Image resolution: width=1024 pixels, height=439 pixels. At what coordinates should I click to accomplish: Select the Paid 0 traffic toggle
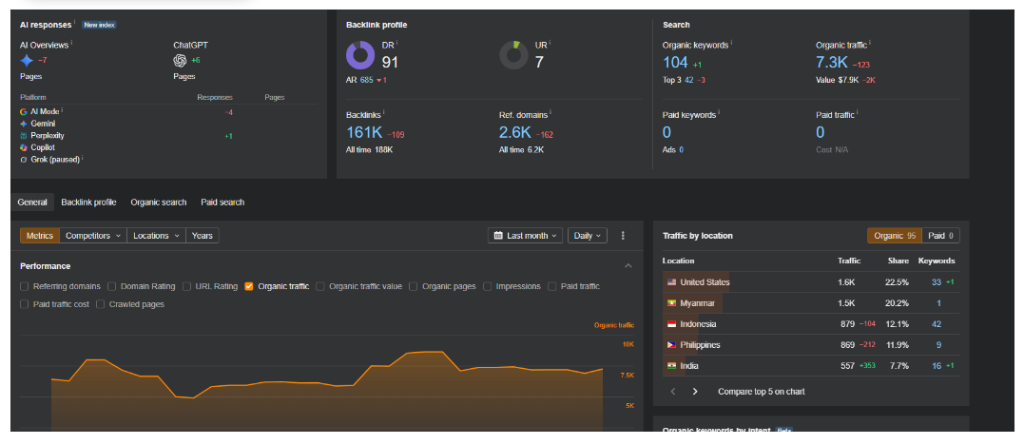tap(941, 236)
